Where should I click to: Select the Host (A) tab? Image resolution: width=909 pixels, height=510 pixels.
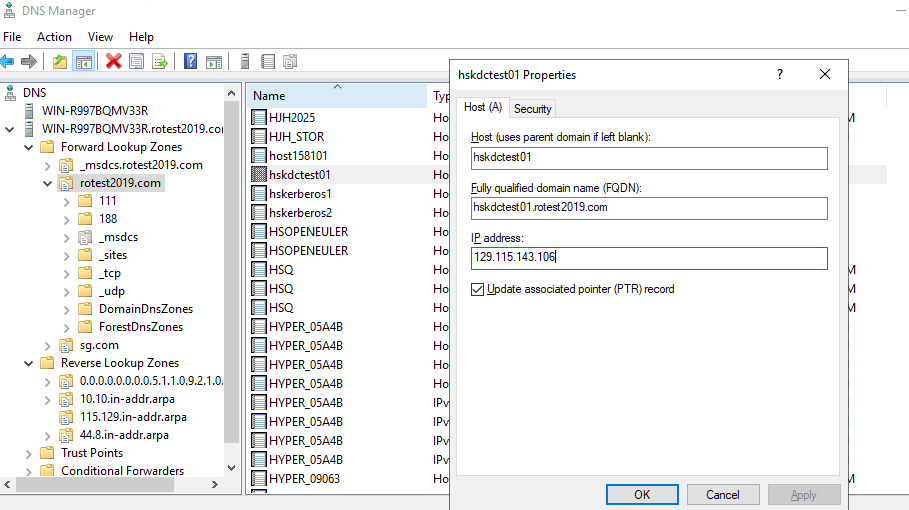pyautogui.click(x=483, y=107)
